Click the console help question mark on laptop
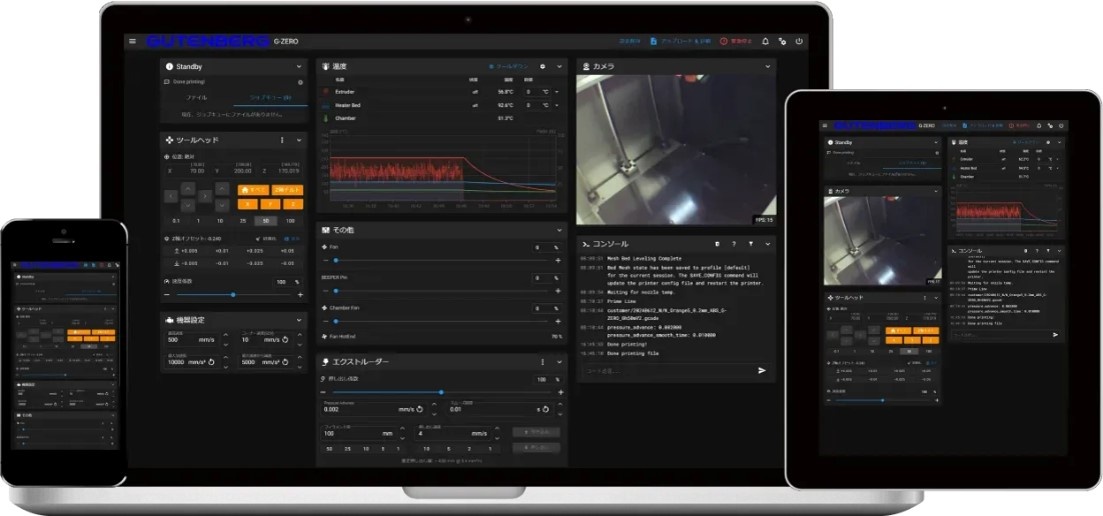The image size is (1103, 516). point(733,243)
